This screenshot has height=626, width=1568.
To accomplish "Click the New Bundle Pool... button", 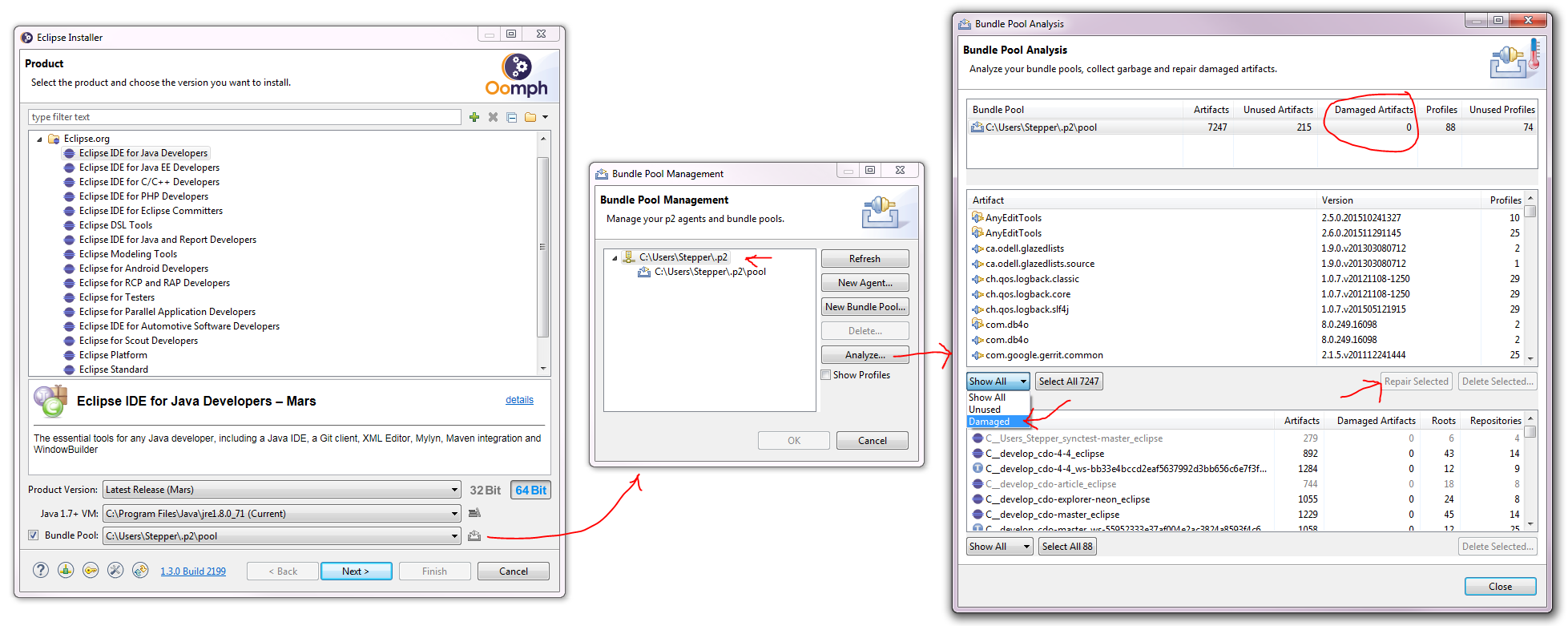I will point(865,307).
